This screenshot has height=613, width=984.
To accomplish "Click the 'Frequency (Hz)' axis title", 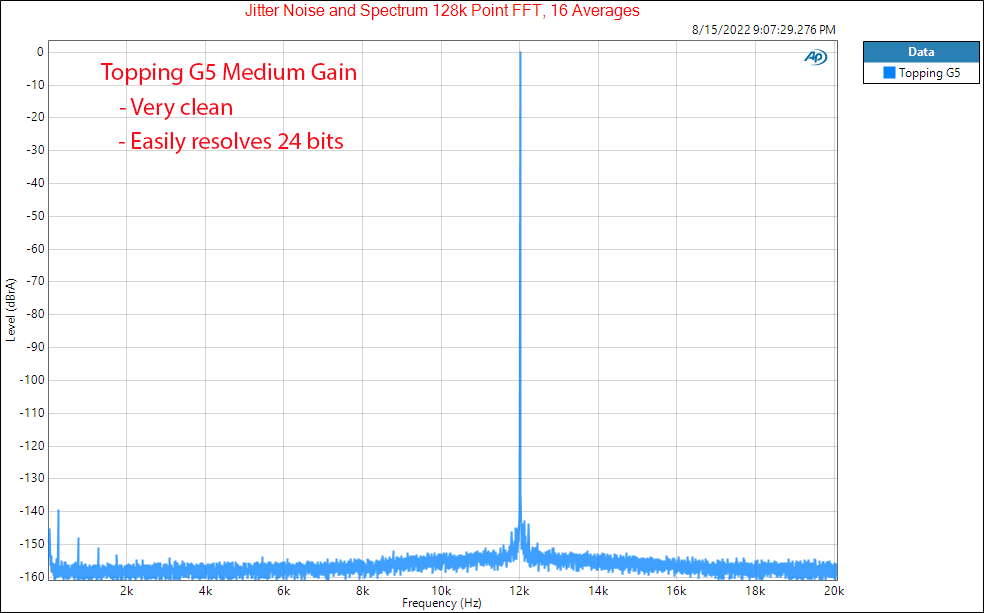I will 442,603.
